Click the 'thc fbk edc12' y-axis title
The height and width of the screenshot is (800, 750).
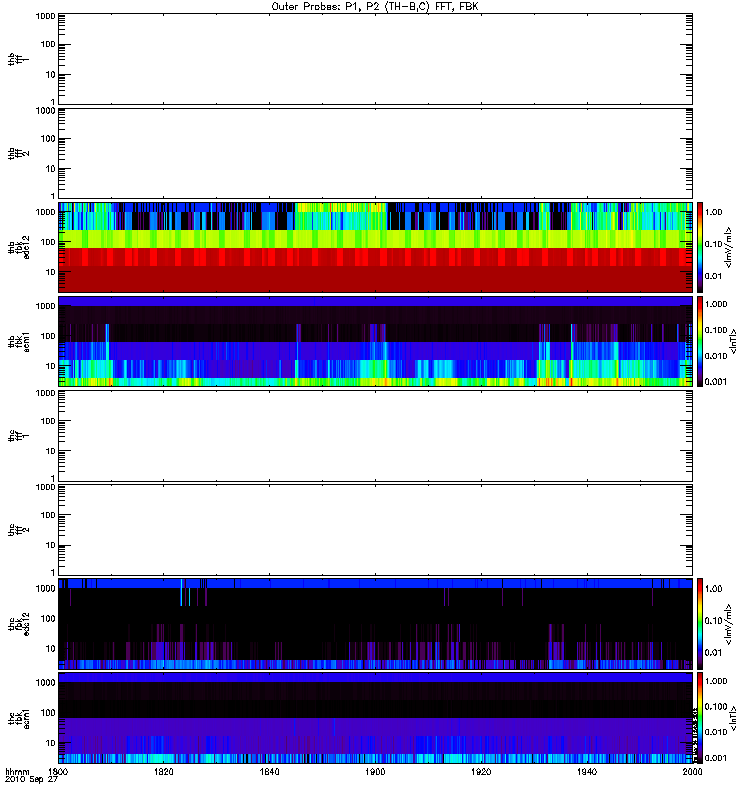click(x=18, y=624)
